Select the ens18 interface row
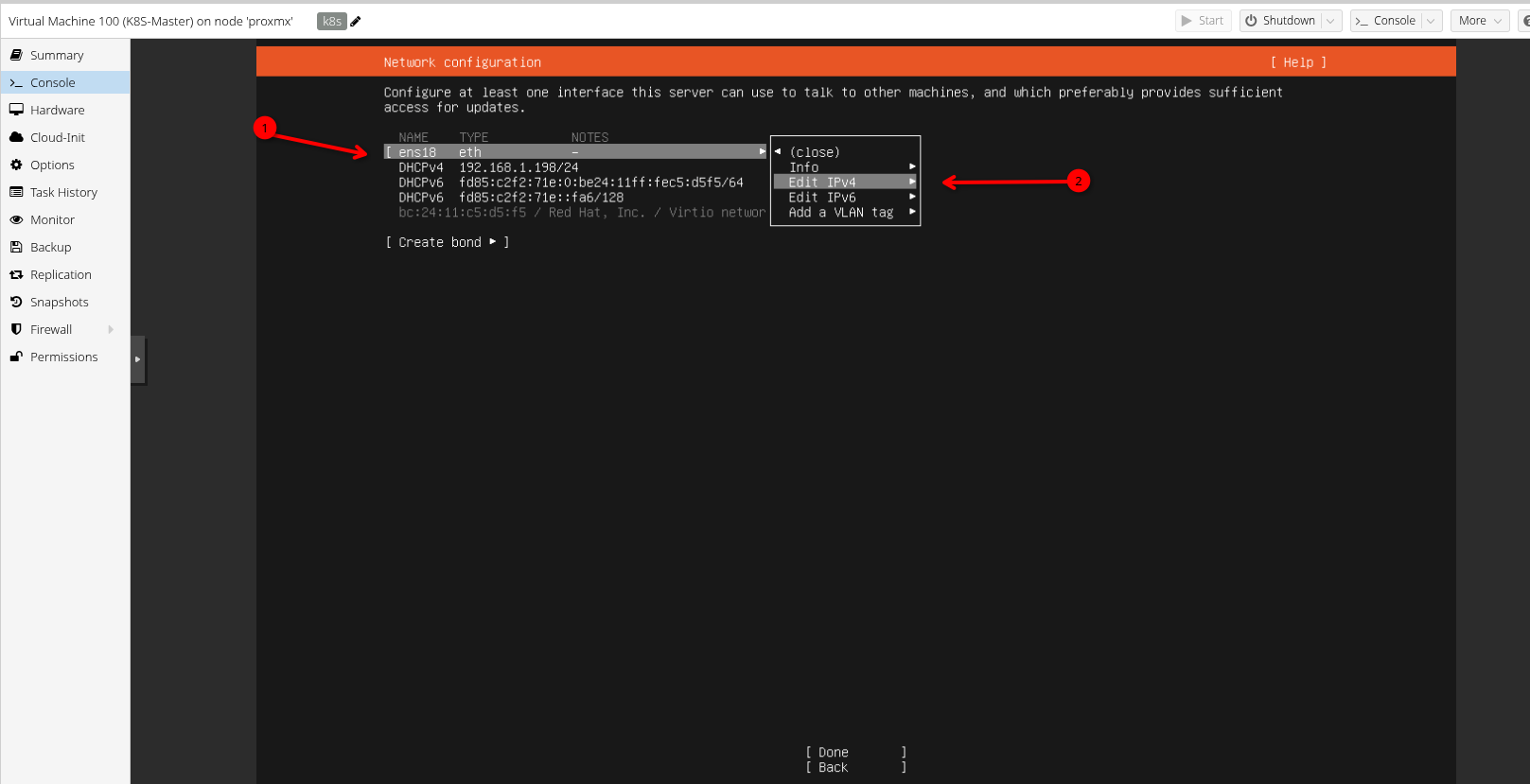Screen dimensions: 1530x784 click(x=575, y=151)
